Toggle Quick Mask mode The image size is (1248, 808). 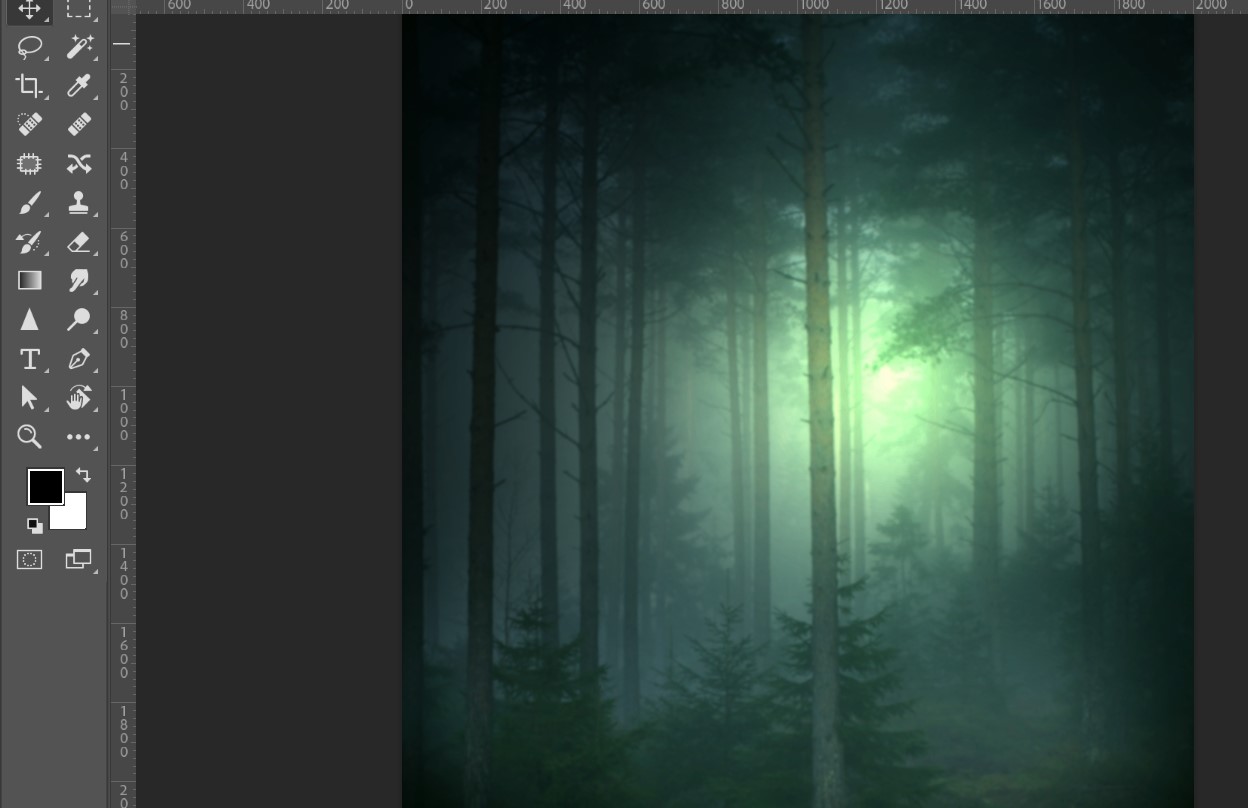click(x=30, y=560)
